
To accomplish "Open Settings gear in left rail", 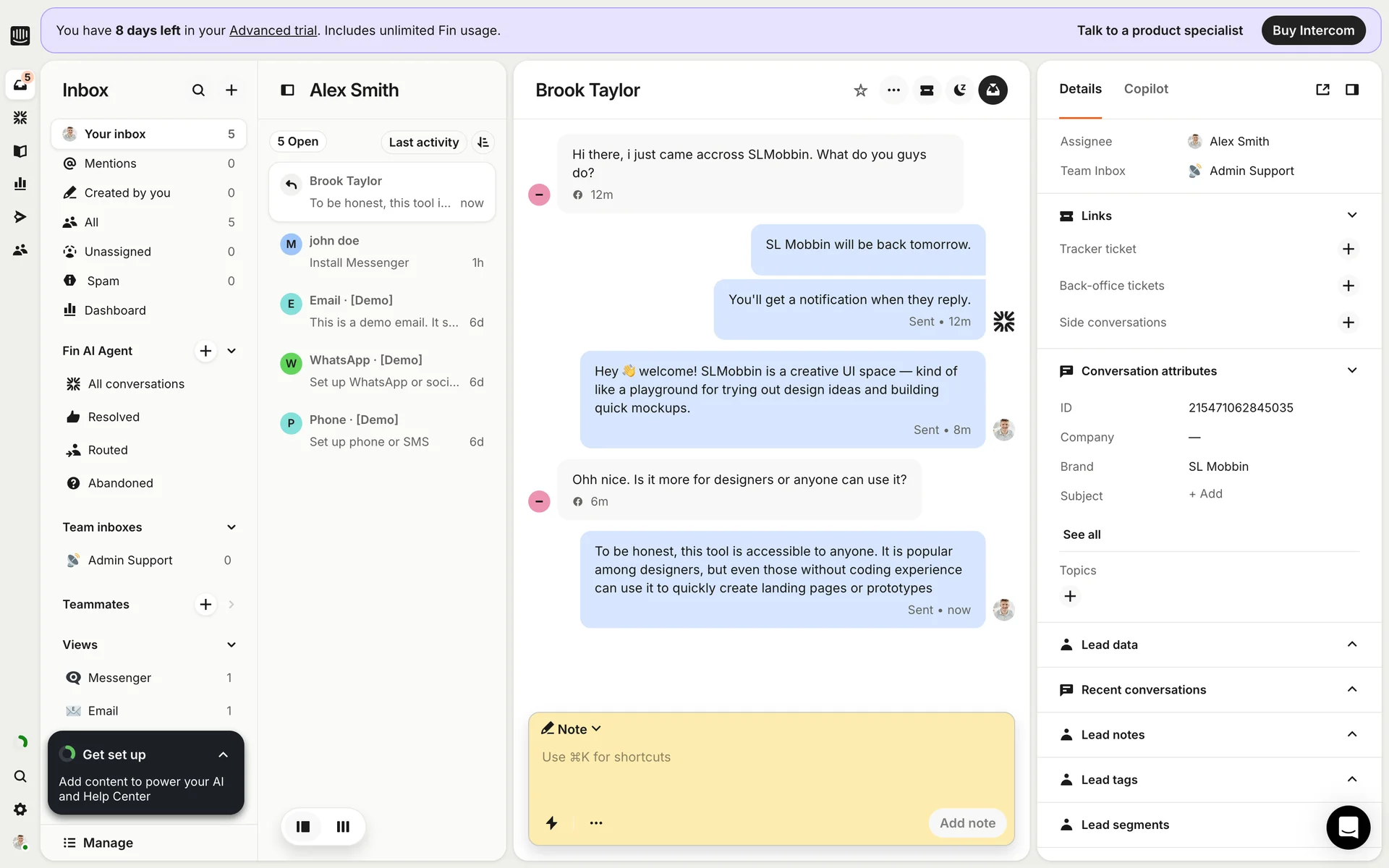I will click(x=20, y=809).
